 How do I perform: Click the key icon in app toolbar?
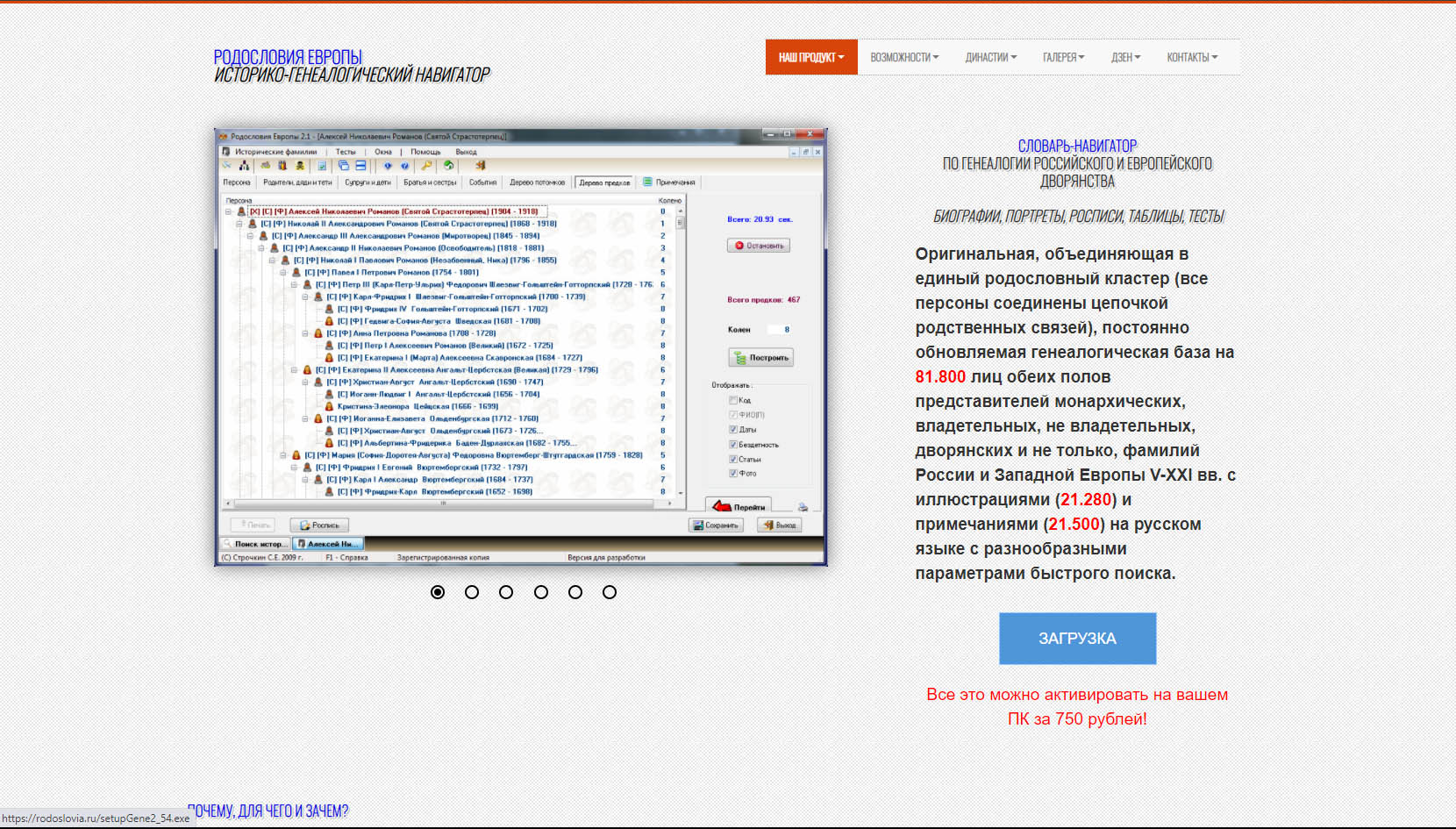point(426,165)
